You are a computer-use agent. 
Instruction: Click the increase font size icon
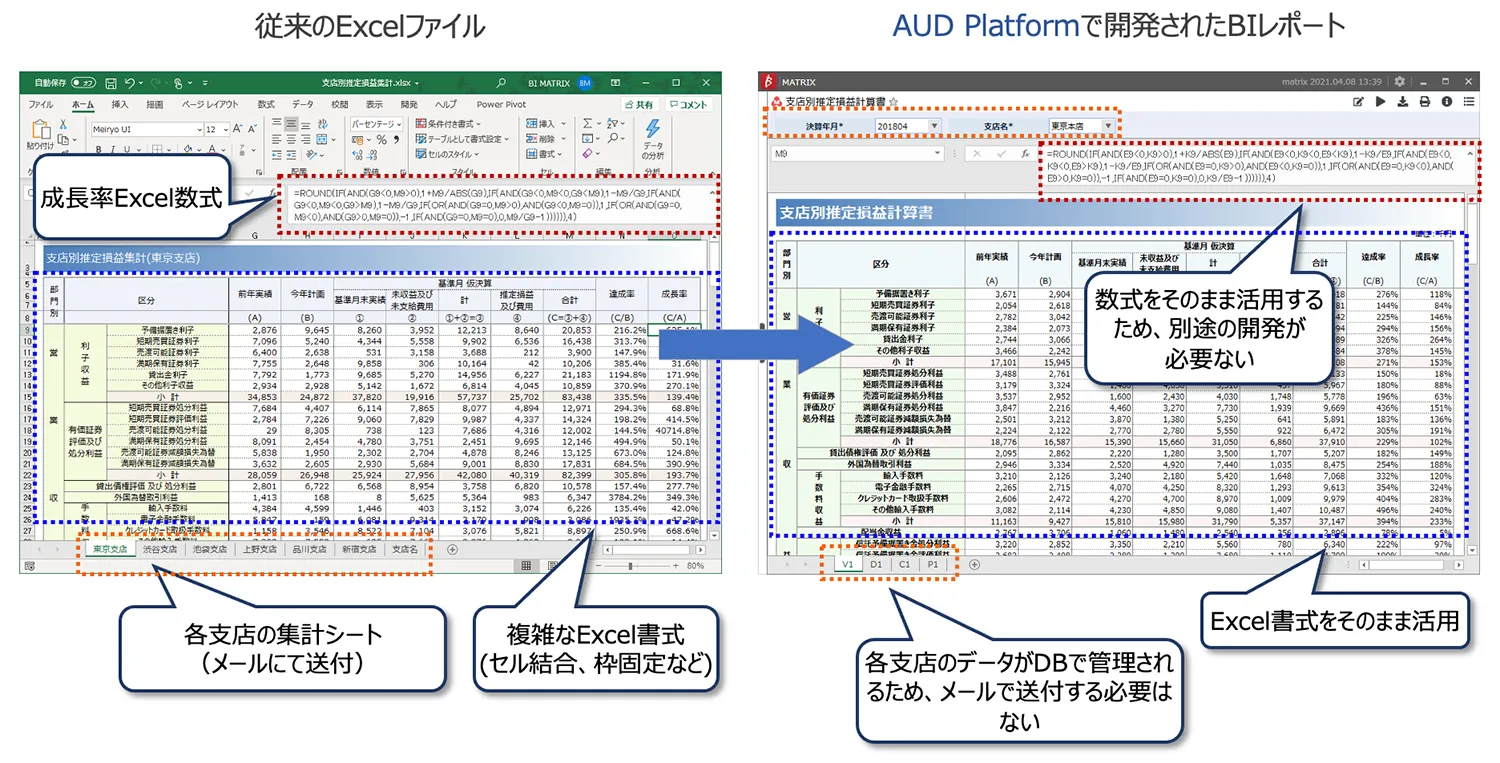(239, 129)
